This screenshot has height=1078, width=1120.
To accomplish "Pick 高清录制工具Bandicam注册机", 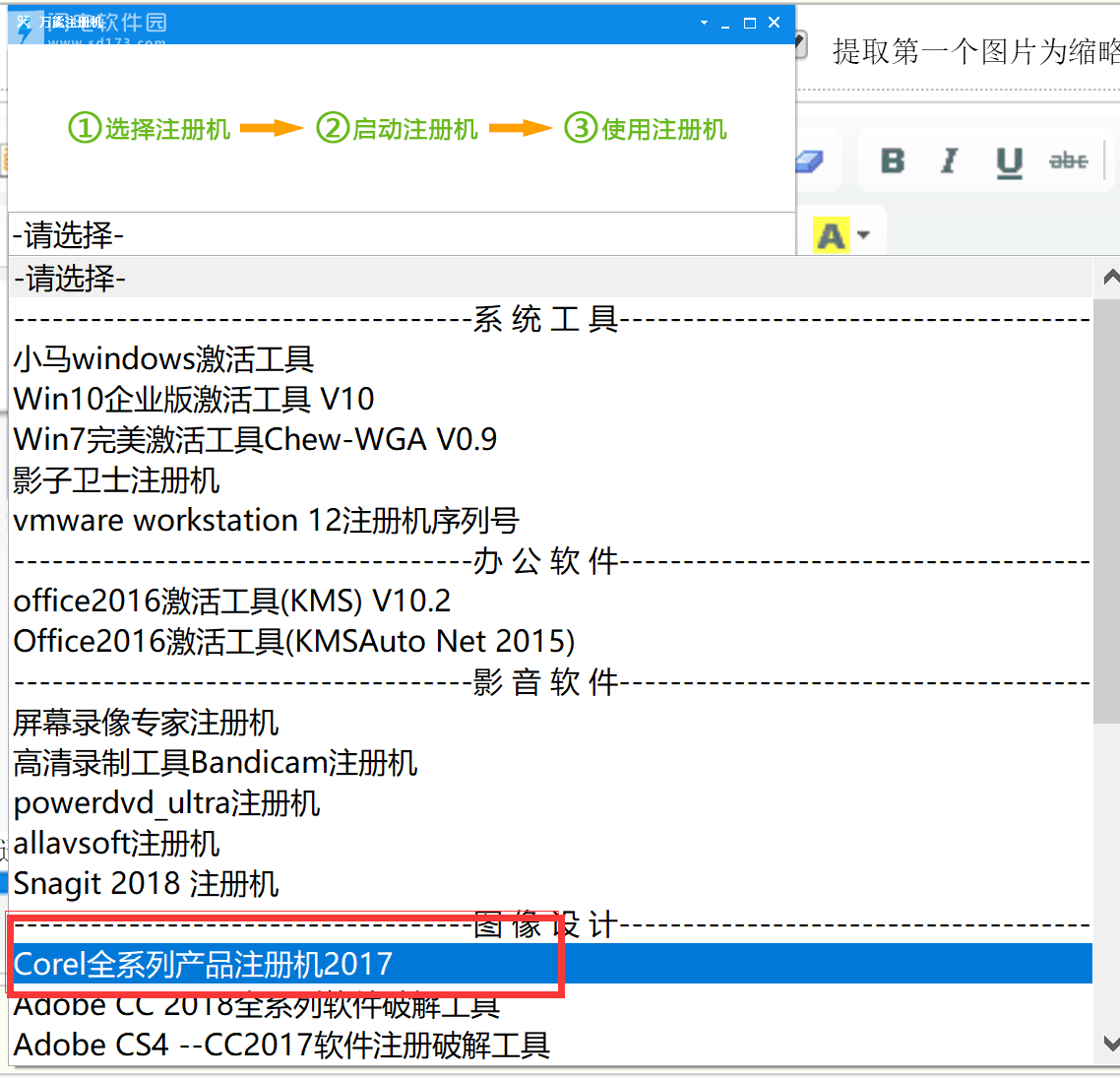I will (551, 763).
